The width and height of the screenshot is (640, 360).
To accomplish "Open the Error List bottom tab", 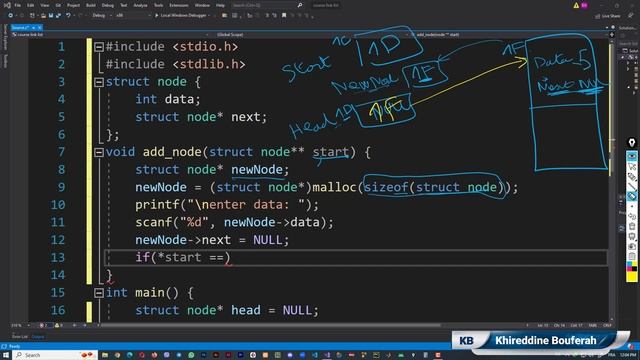I will [20, 337].
